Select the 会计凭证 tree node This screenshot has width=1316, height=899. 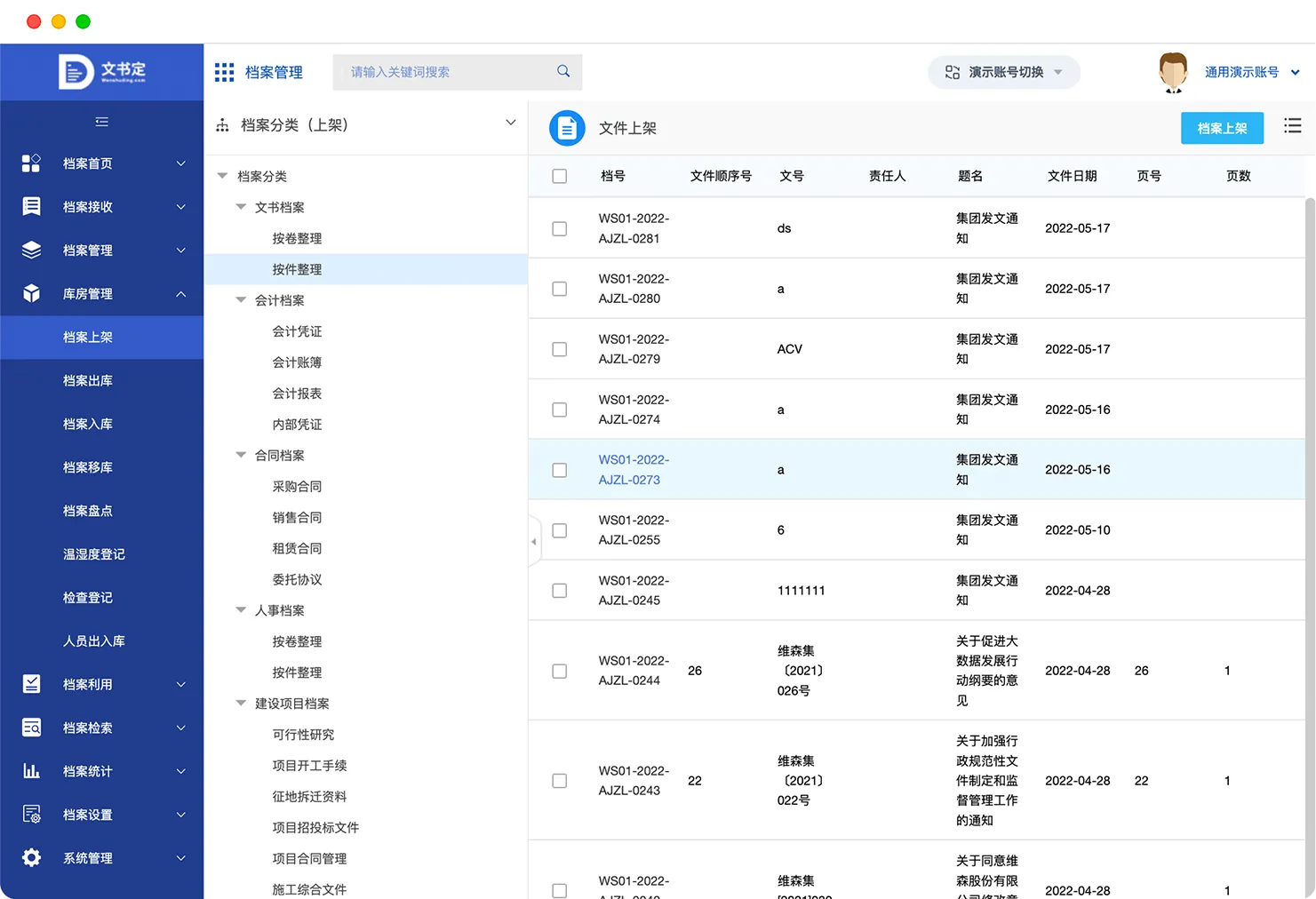tap(297, 331)
